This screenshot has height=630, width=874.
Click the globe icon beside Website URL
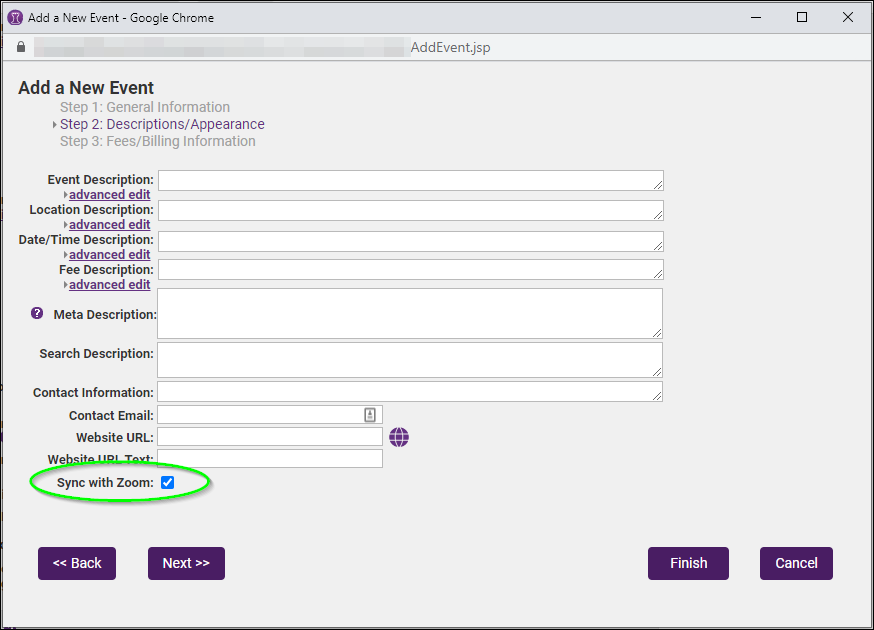(399, 437)
